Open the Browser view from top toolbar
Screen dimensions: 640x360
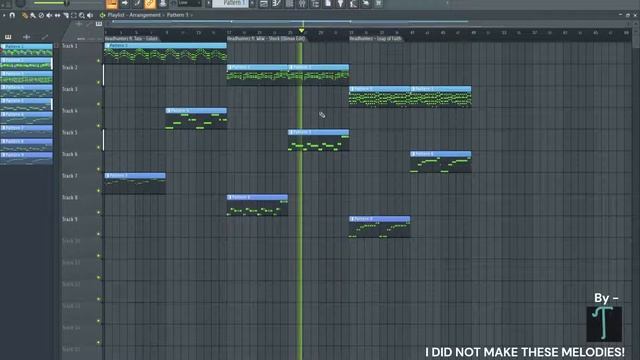pos(315,4)
